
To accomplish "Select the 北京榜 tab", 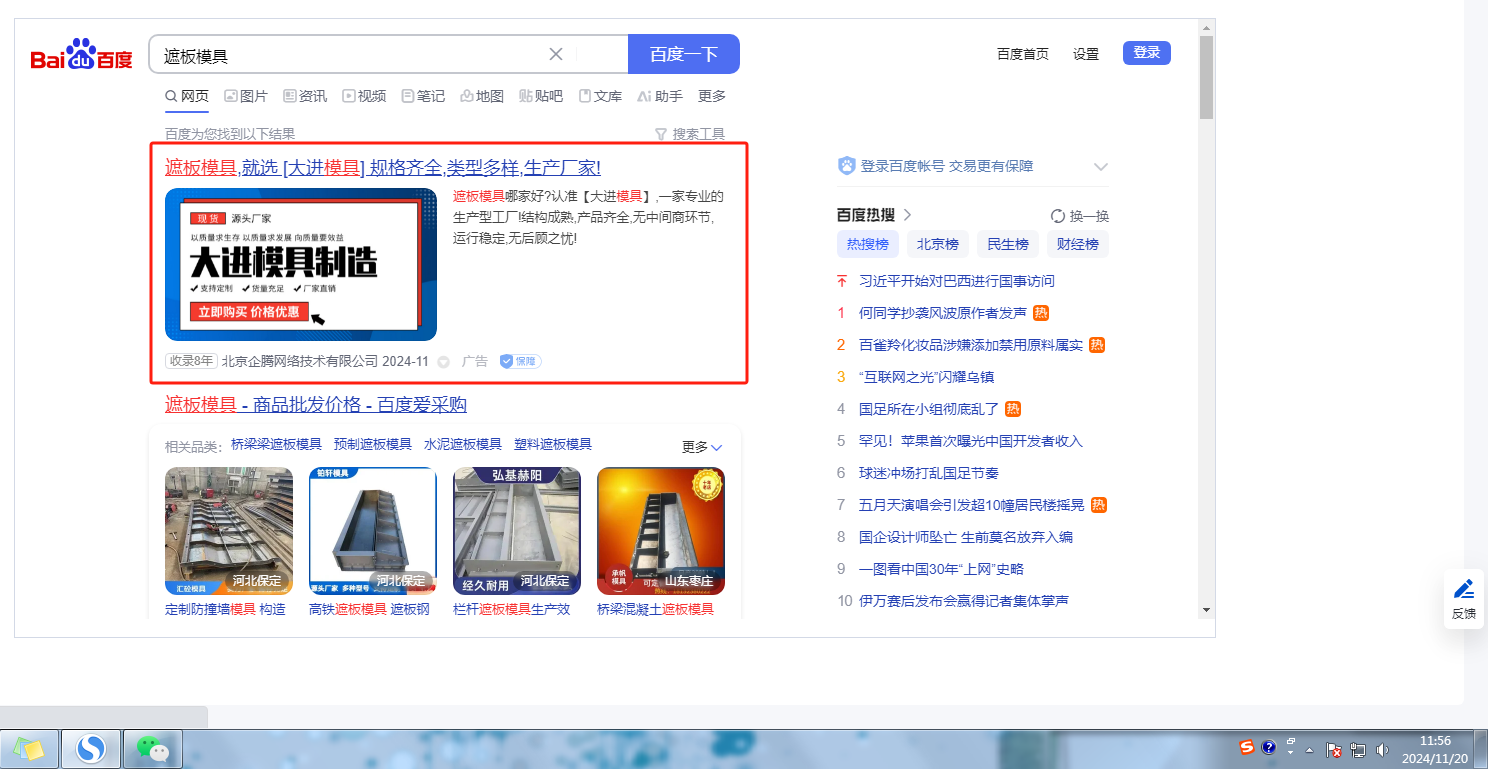I will (x=938, y=244).
